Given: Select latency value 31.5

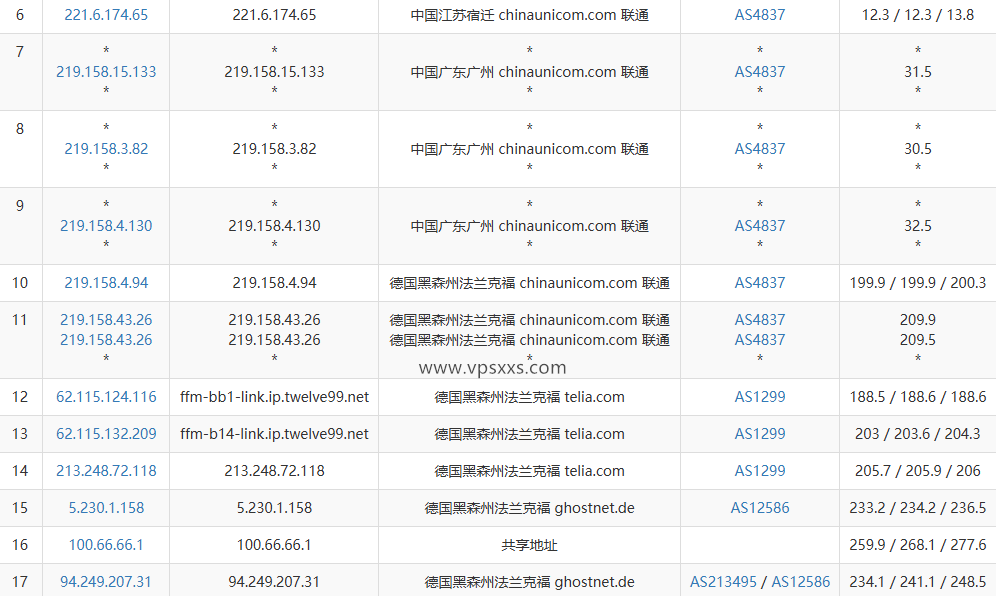Looking at the screenshot, I should [x=918, y=72].
